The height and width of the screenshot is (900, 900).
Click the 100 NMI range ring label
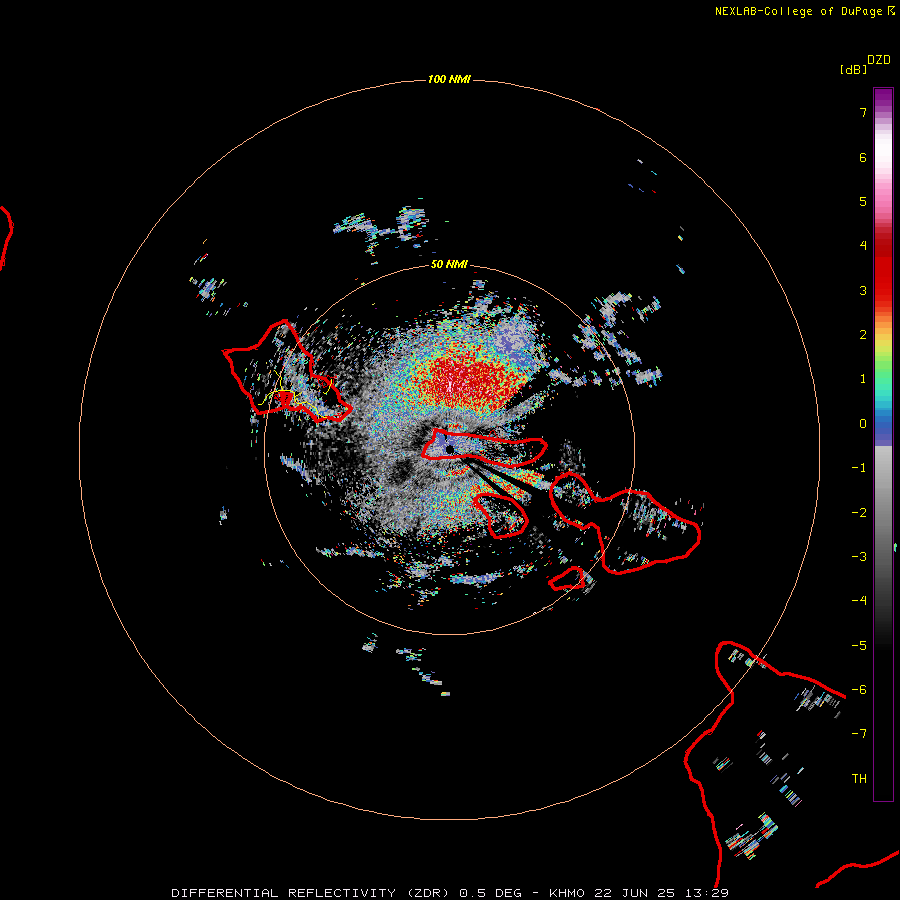tap(449, 79)
